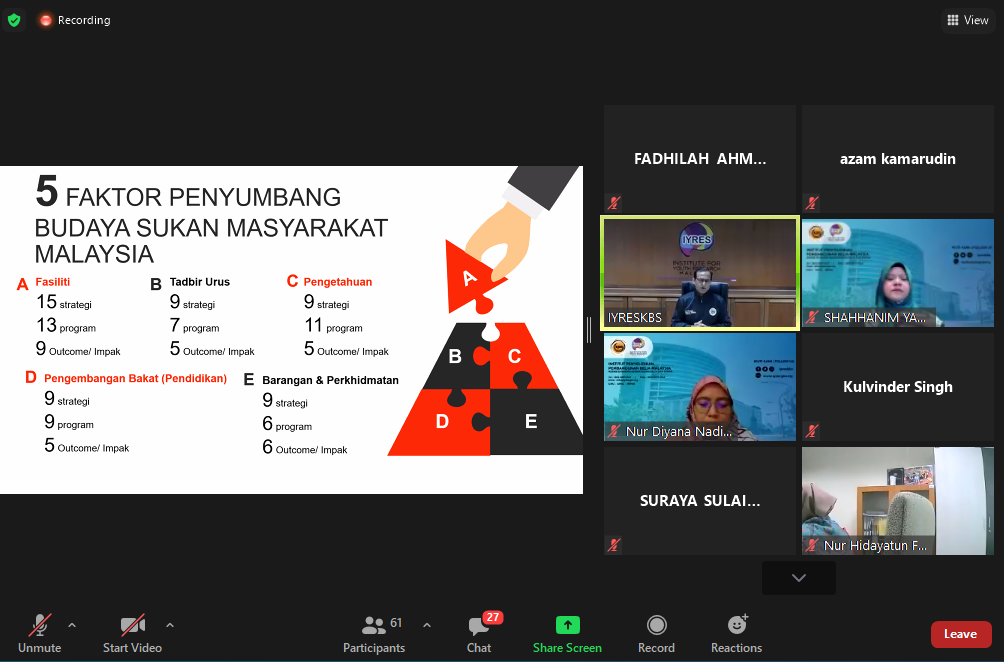Viewport: 1004px width, 662px height.
Task: Leave the meeting
Action: (x=960, y=634)
